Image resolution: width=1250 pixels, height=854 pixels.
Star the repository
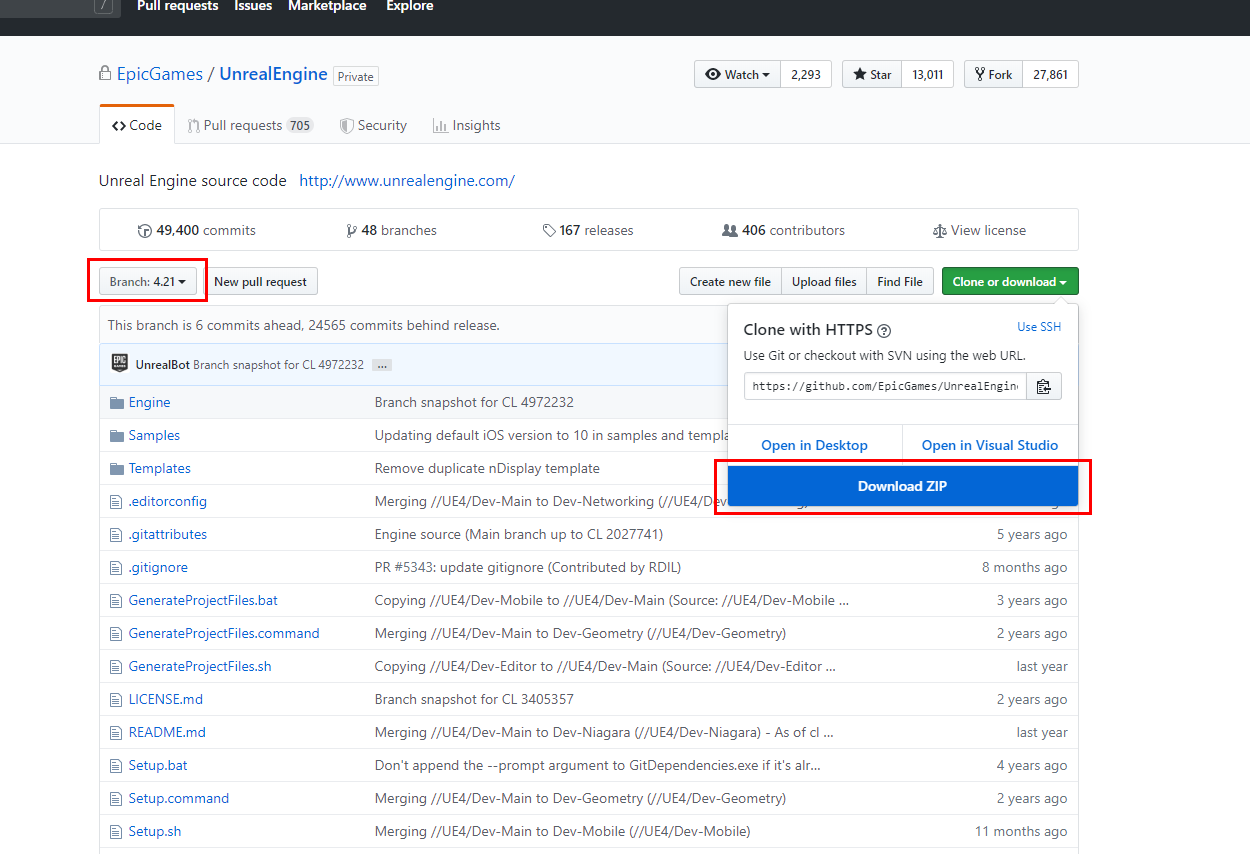(x=872, y=74)
